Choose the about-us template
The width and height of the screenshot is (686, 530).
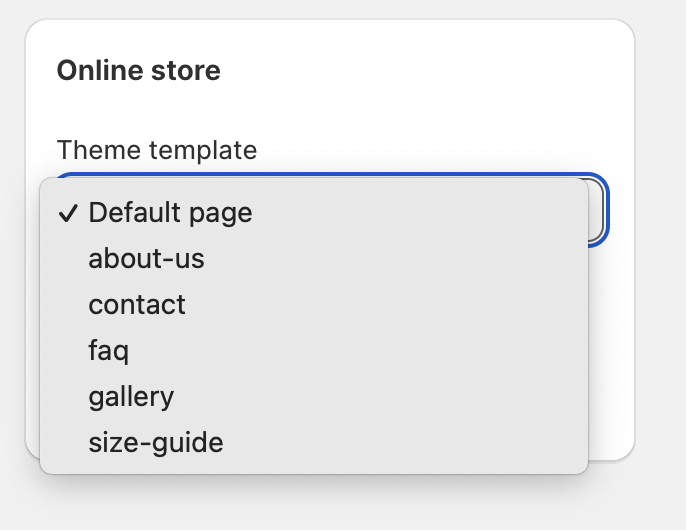[x=146, y=259]
